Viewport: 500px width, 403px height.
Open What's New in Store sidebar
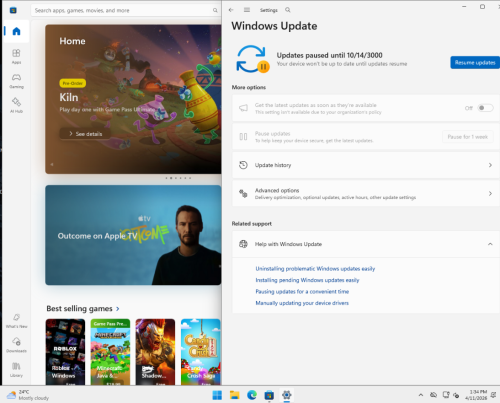coord(16,321)
